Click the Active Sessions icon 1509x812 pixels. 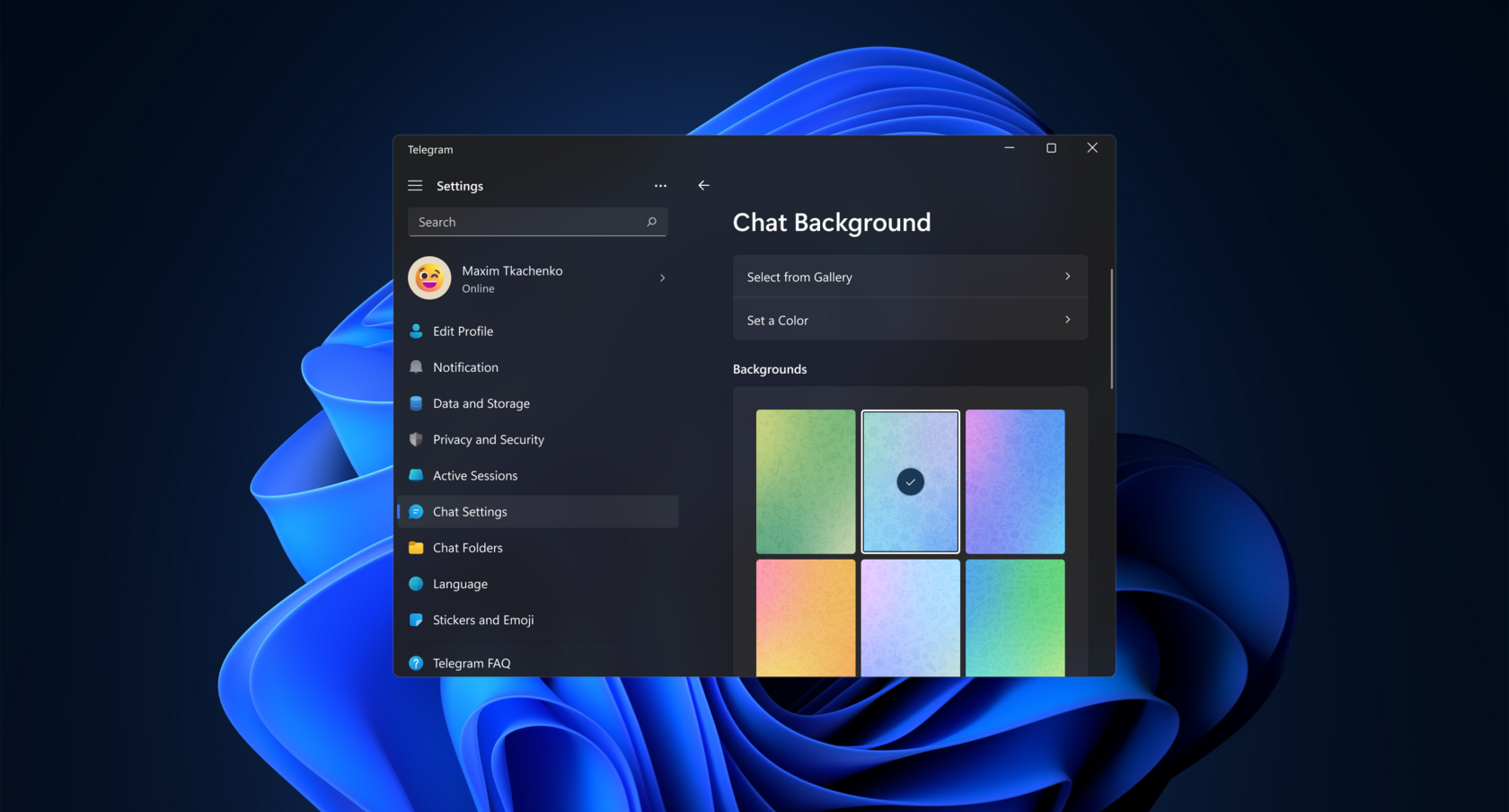coord(416,475)
